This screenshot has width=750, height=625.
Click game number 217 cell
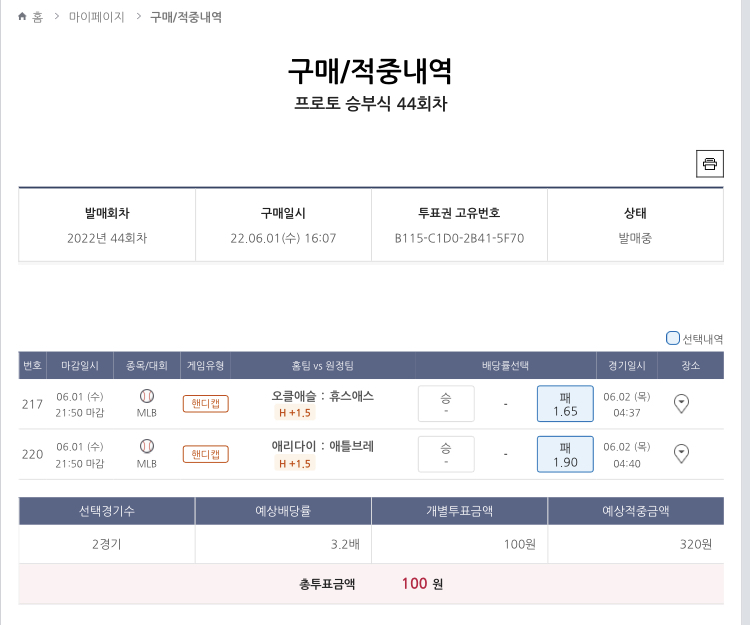[x=32, y=404]
